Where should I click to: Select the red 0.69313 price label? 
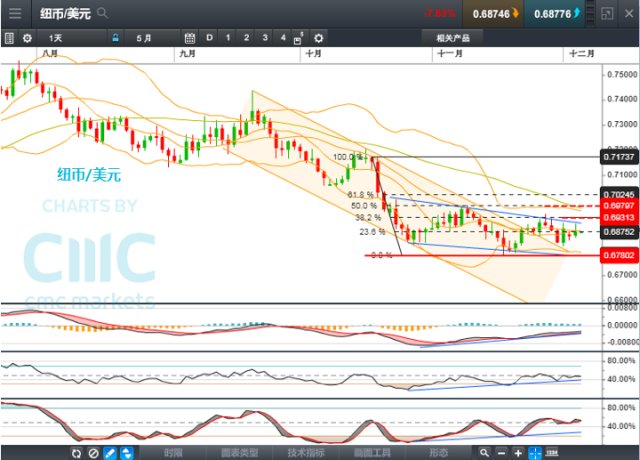click(619, 218)
